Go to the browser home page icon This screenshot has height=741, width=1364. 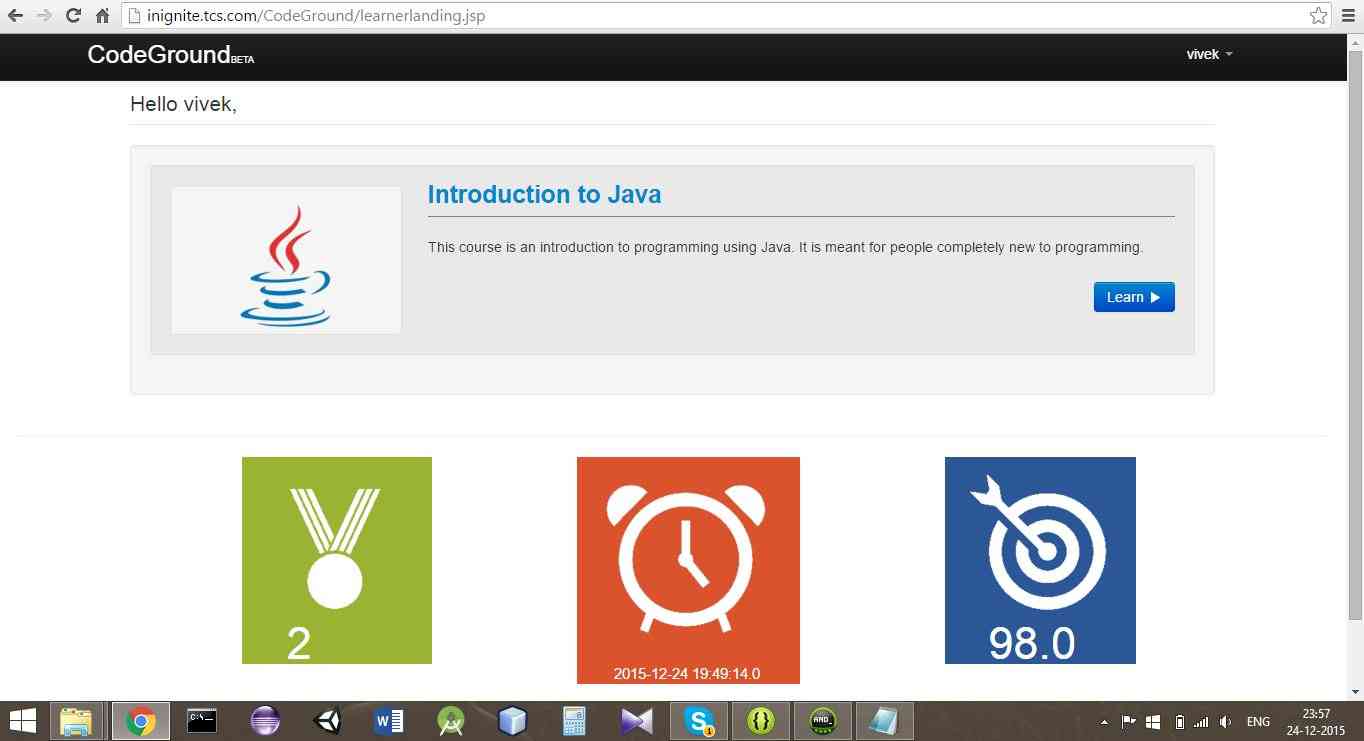click(x=102, y=16)
